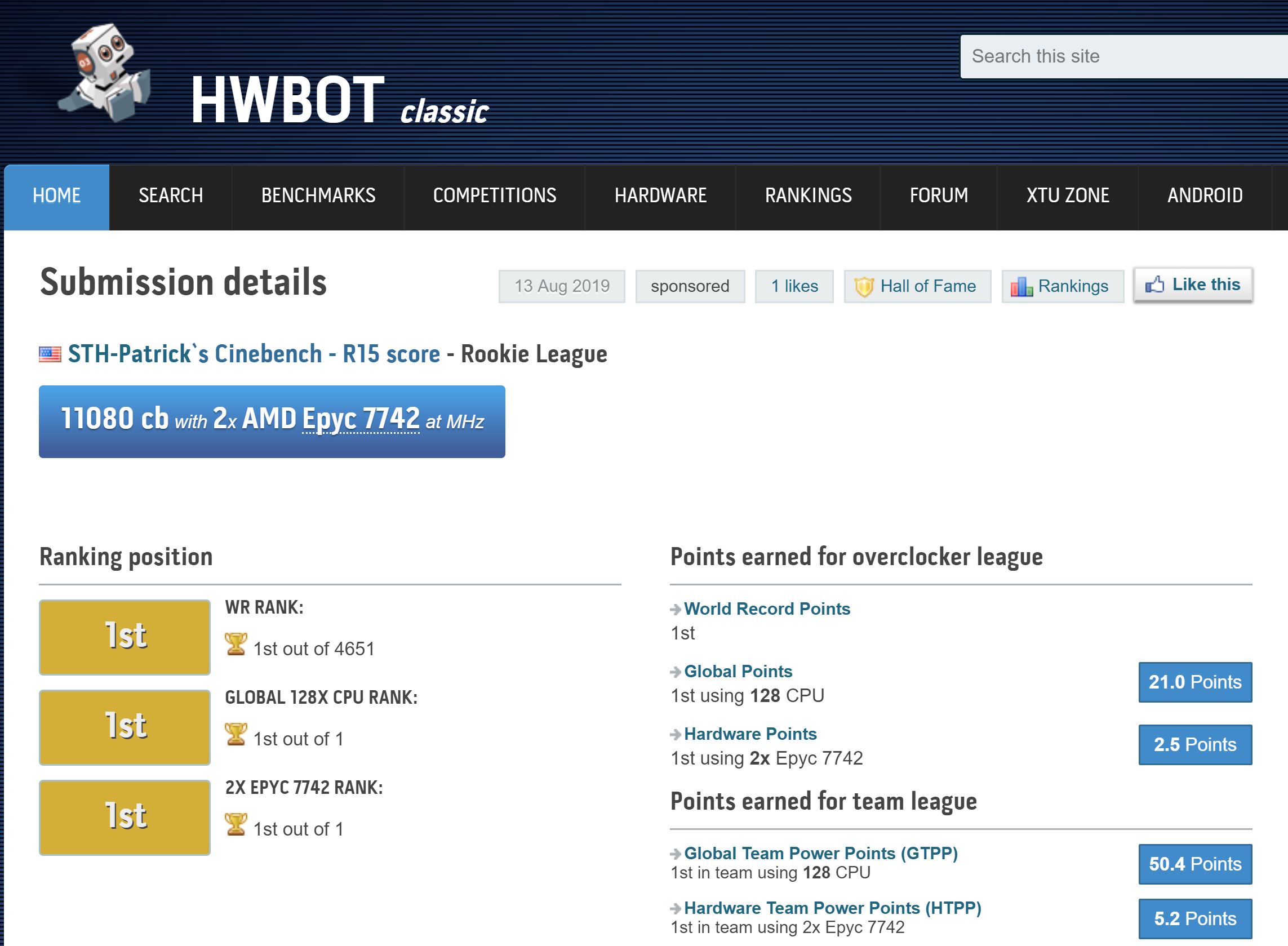
Task: Click the WR rank trophy icon
Action: 236,645
